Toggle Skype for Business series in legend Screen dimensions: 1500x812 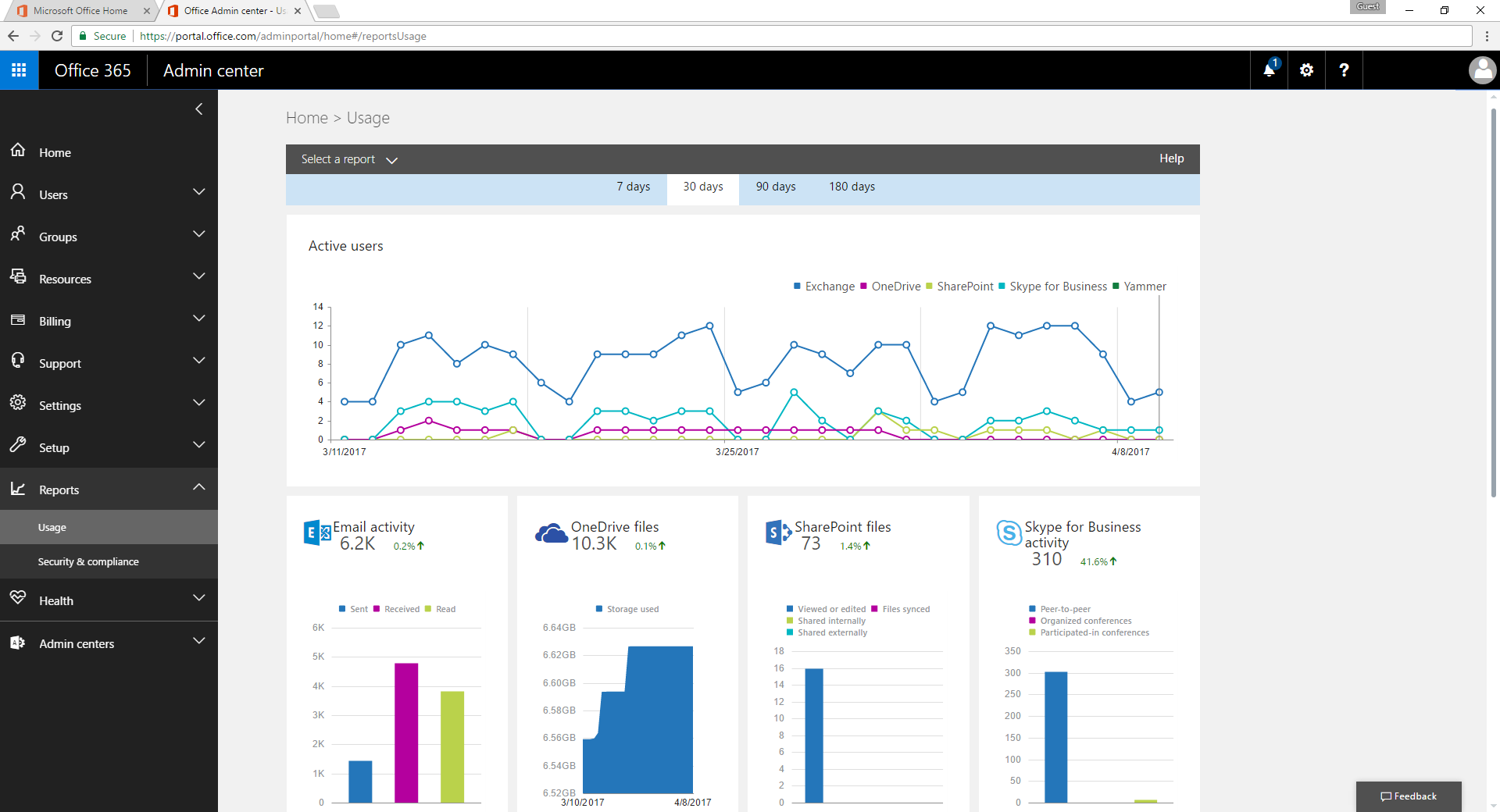1052,287
